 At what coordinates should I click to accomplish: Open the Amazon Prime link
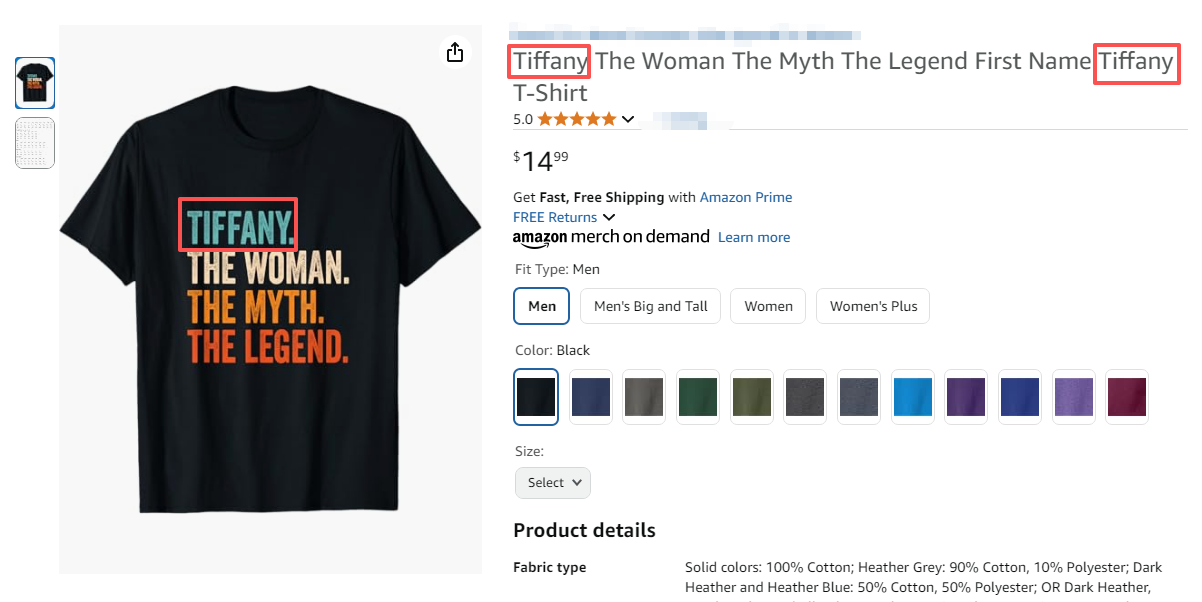746,197
